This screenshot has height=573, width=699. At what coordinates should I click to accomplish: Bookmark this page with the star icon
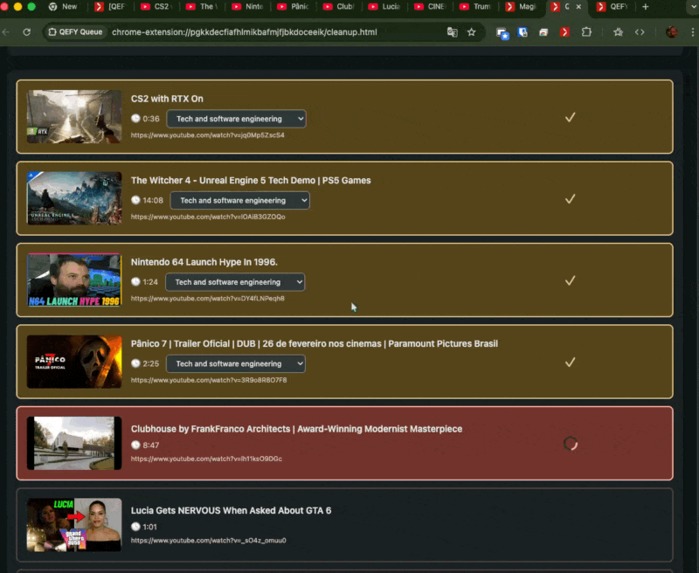click(471, 32)
